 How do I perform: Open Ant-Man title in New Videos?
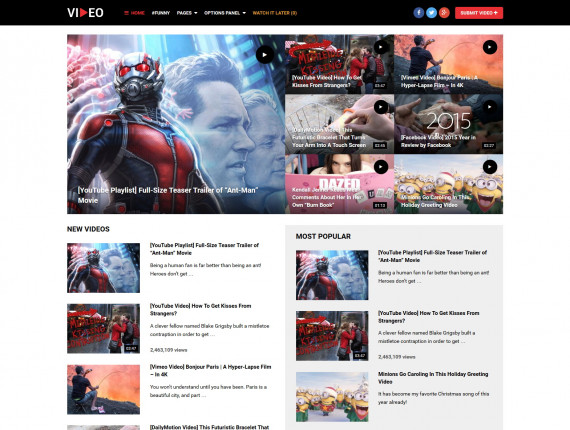pos(204,249)
